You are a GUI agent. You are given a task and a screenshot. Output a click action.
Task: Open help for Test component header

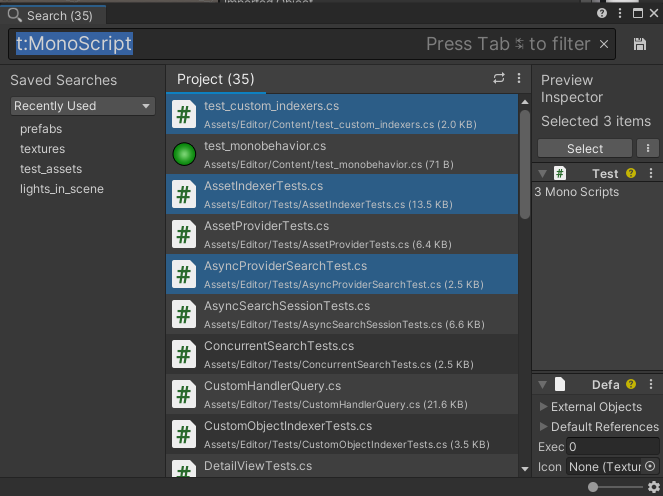tap(630, 174)
